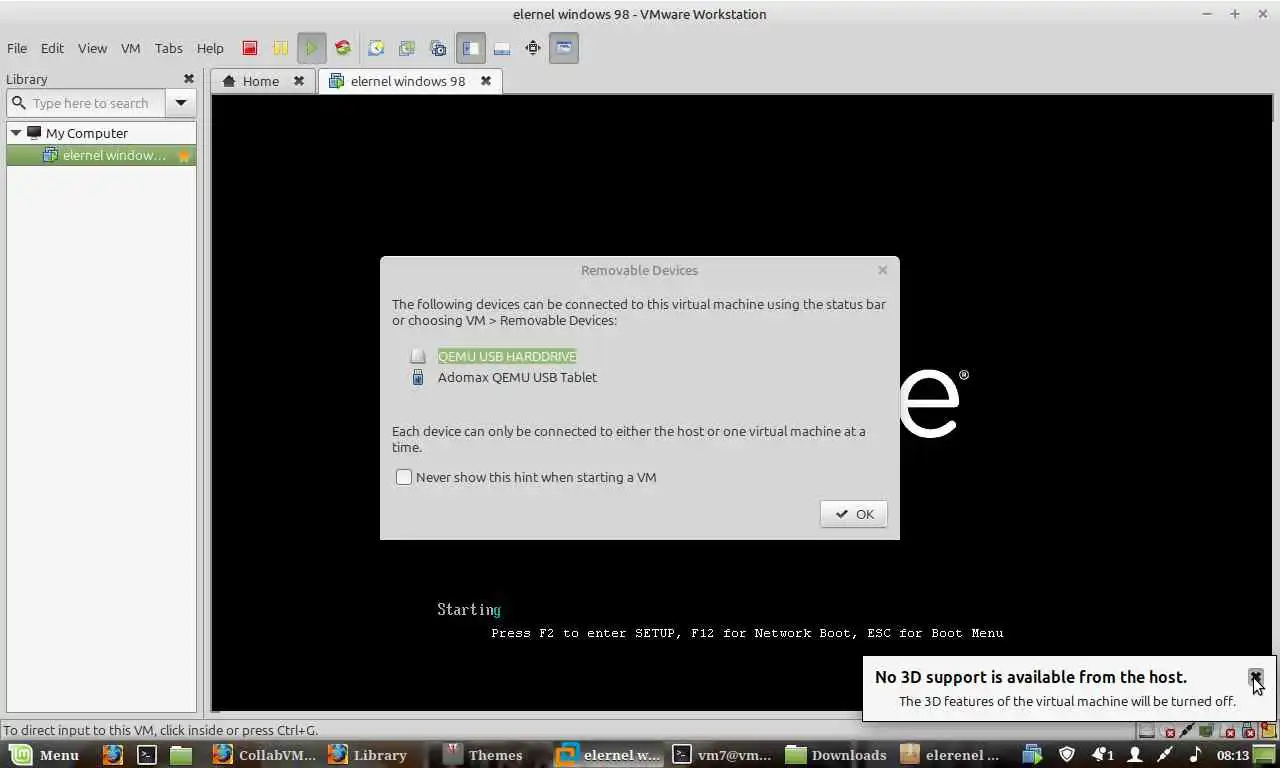
Task: Click the rightmost yellow message log status icon
Action: (1268, 731)
